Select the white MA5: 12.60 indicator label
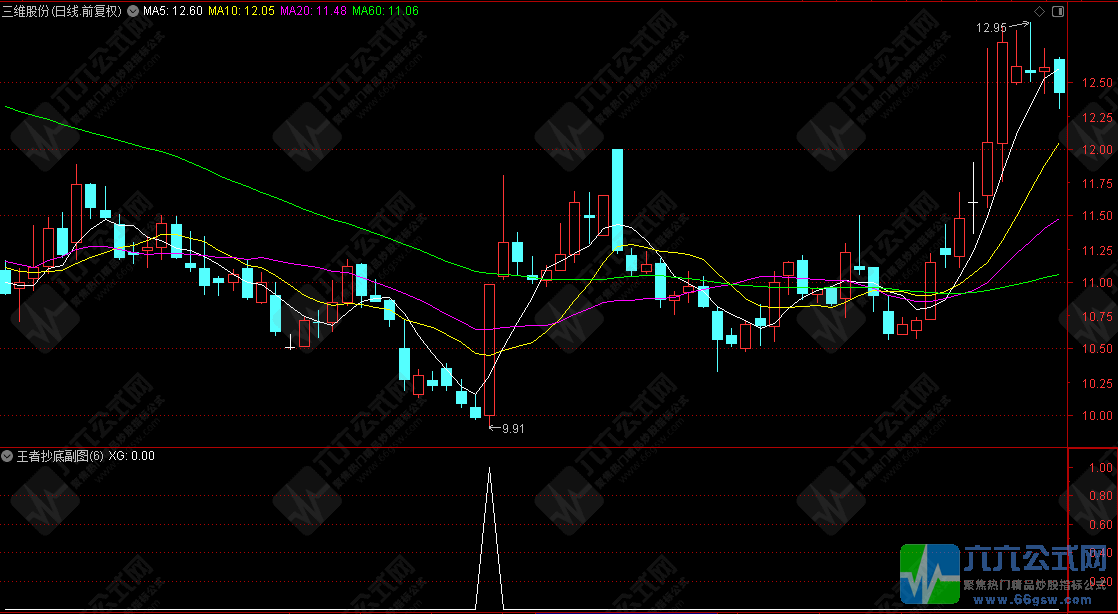Viewport: 1118px width, 614px height. point(172,12)
